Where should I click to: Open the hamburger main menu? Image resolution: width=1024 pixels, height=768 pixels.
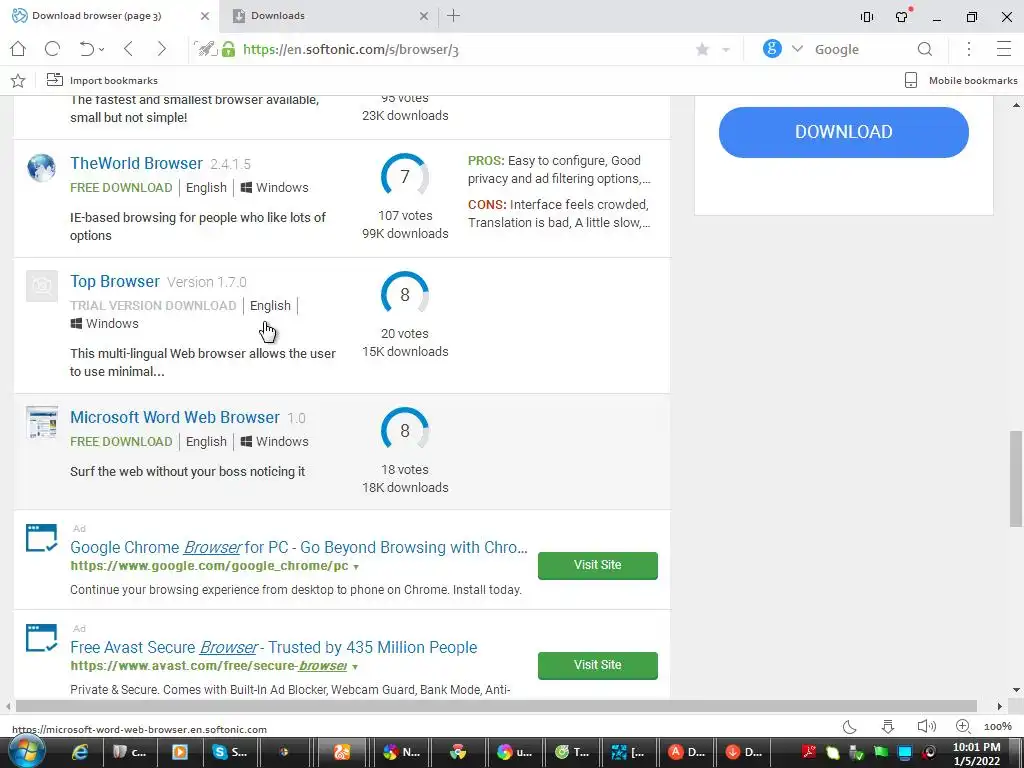click(x=1004, y=49)
